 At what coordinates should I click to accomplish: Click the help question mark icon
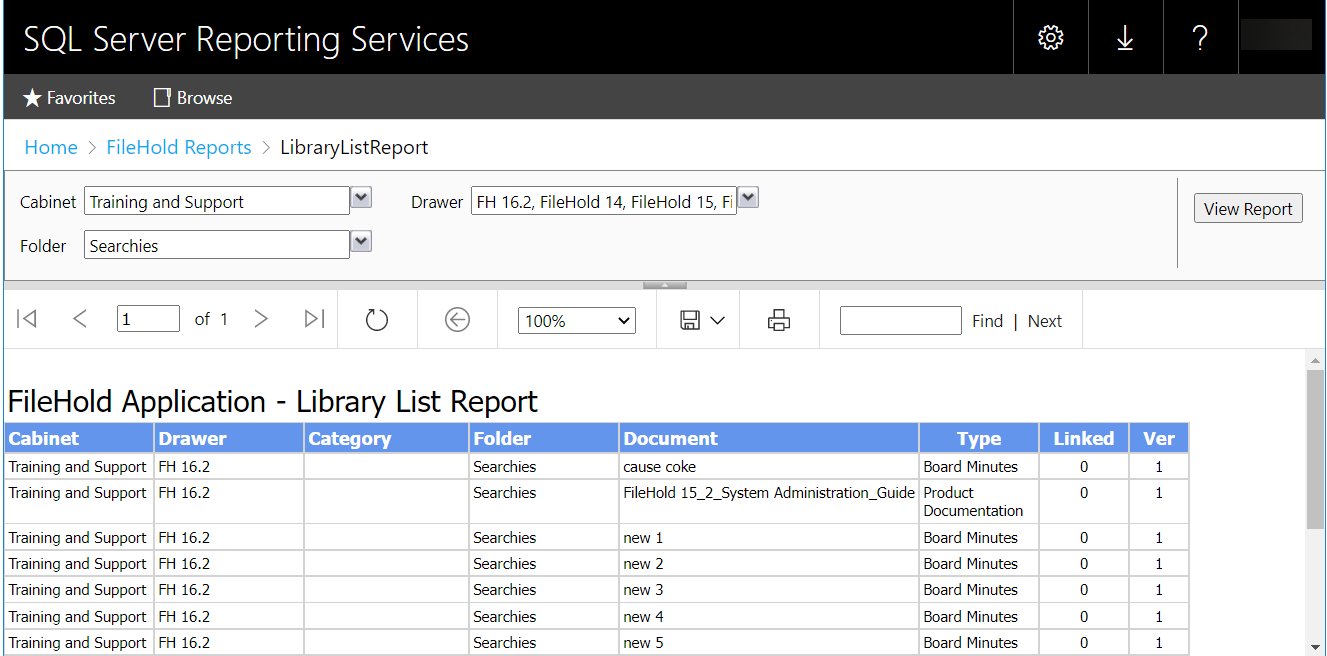click(1200, 37)
